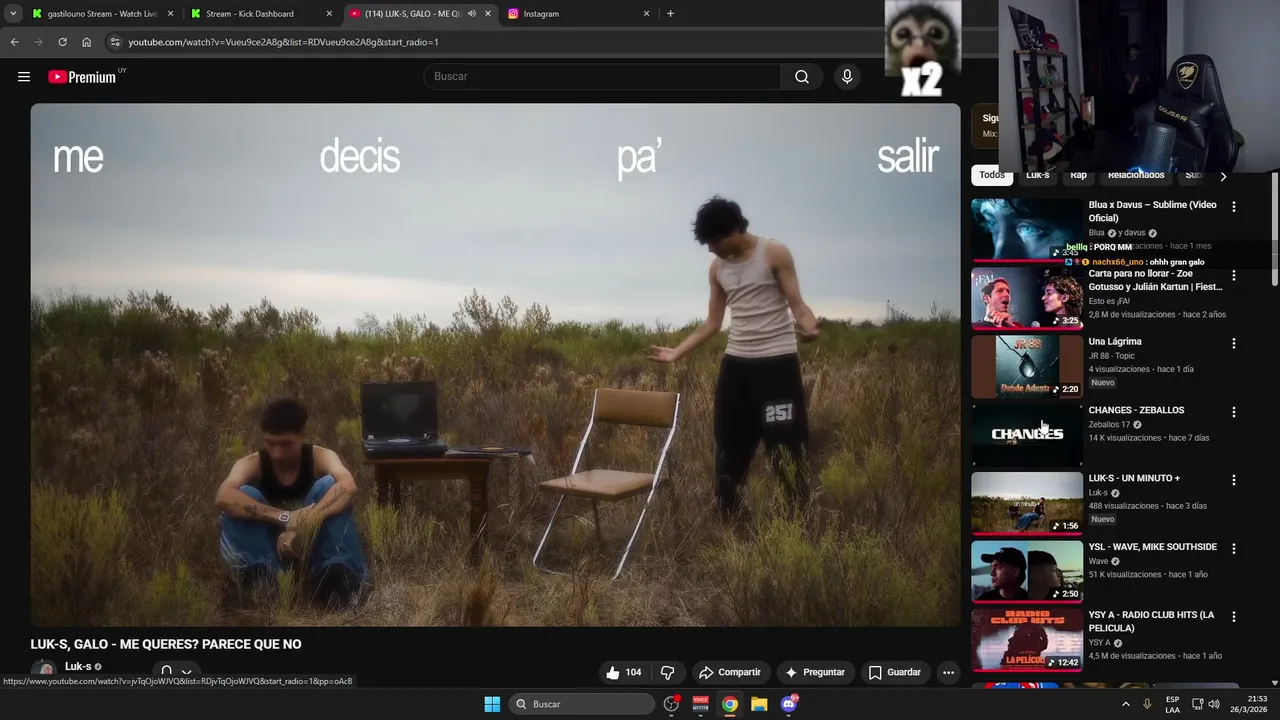Screen dimensions: 1280x720
Task: Close the Stream - Kick Dashboard tab
Action: click(x=329, y=14)
